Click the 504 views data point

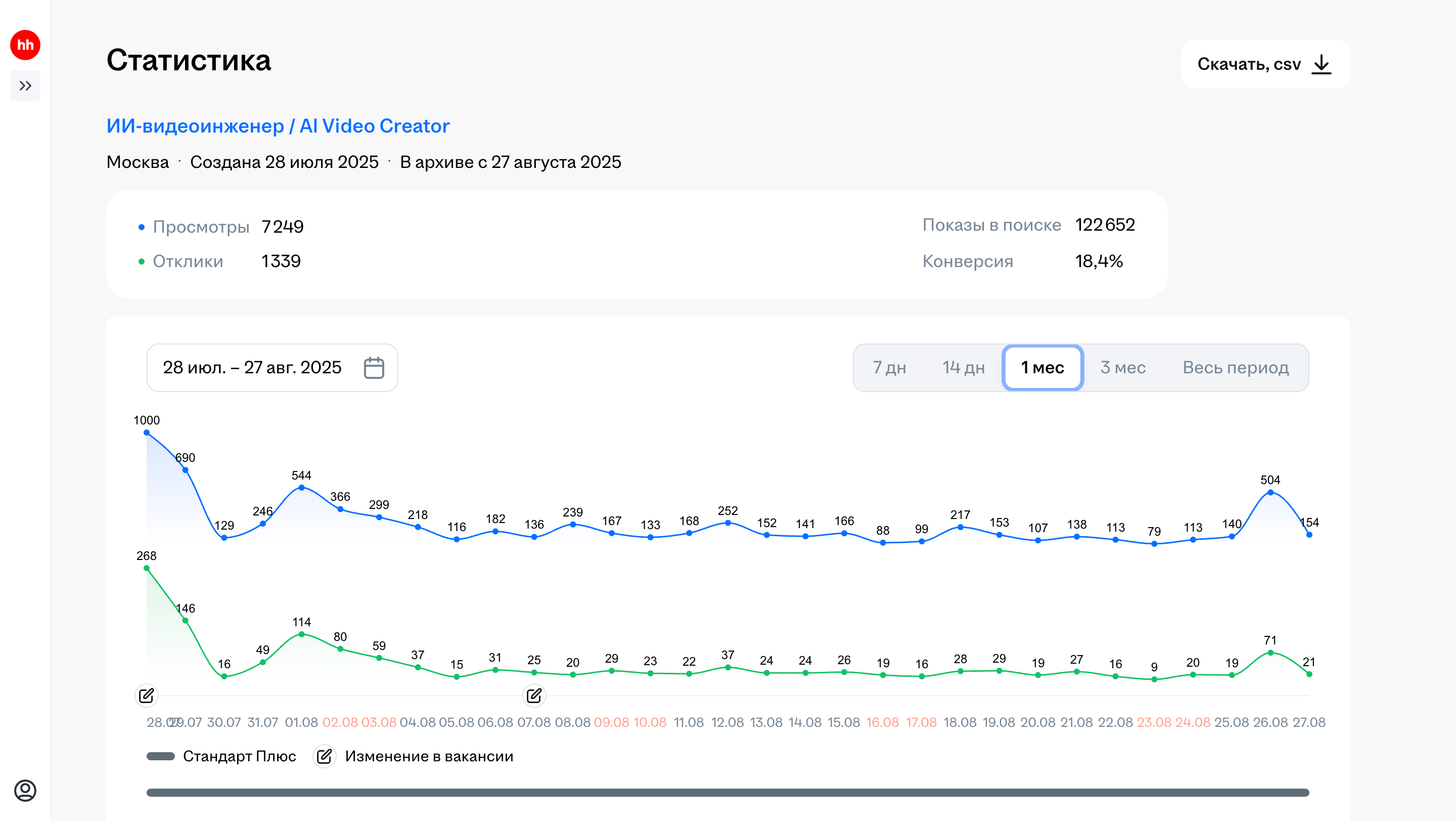[x=1270, y=493]
